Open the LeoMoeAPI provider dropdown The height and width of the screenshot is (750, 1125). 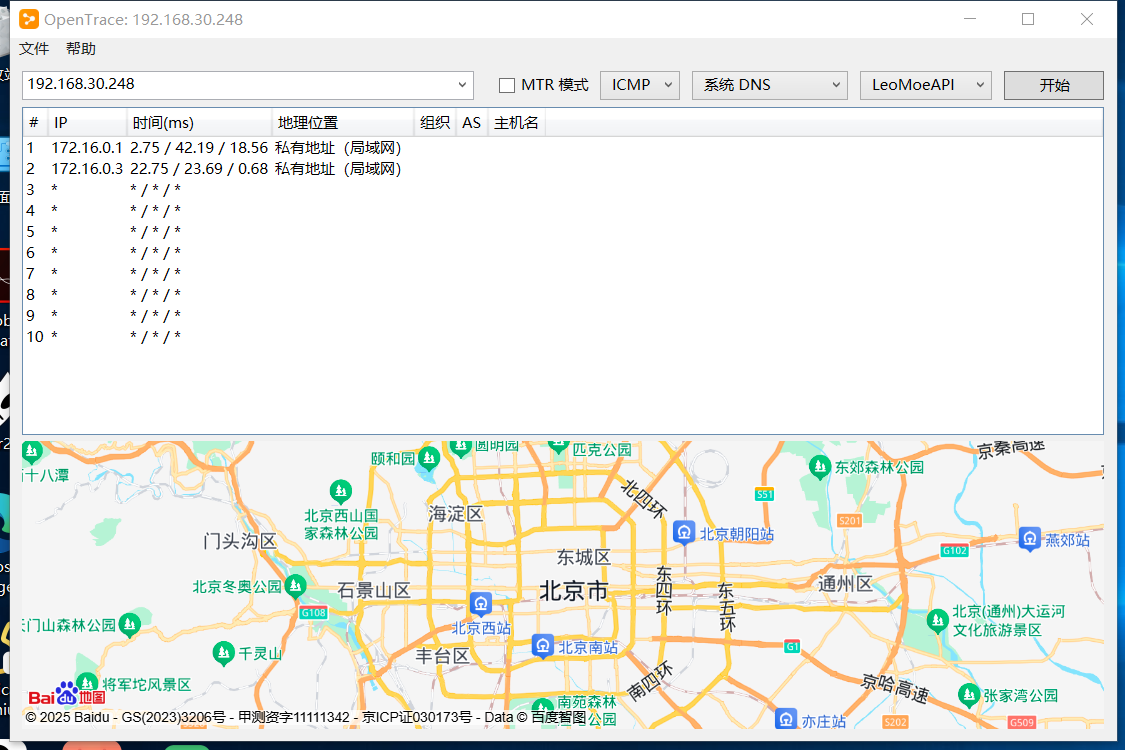(924, 86)
